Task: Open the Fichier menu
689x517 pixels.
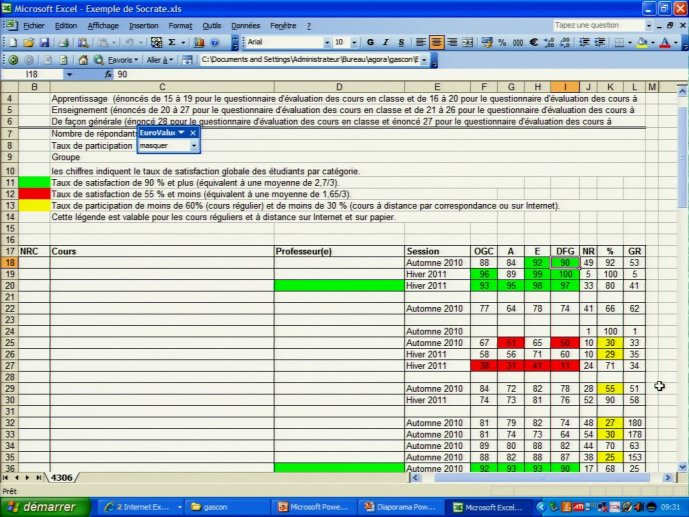Action: tap(33, 26)
